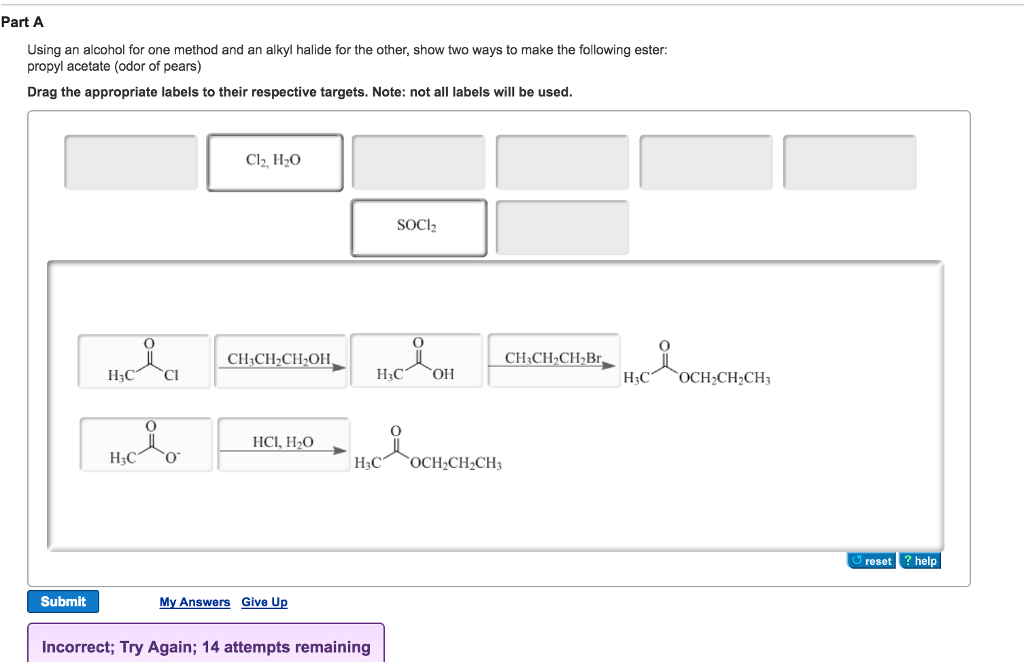Select the Incorrect; Try Again banner
Viewport: 1024px width, 662px height.
tap(206, 645)
